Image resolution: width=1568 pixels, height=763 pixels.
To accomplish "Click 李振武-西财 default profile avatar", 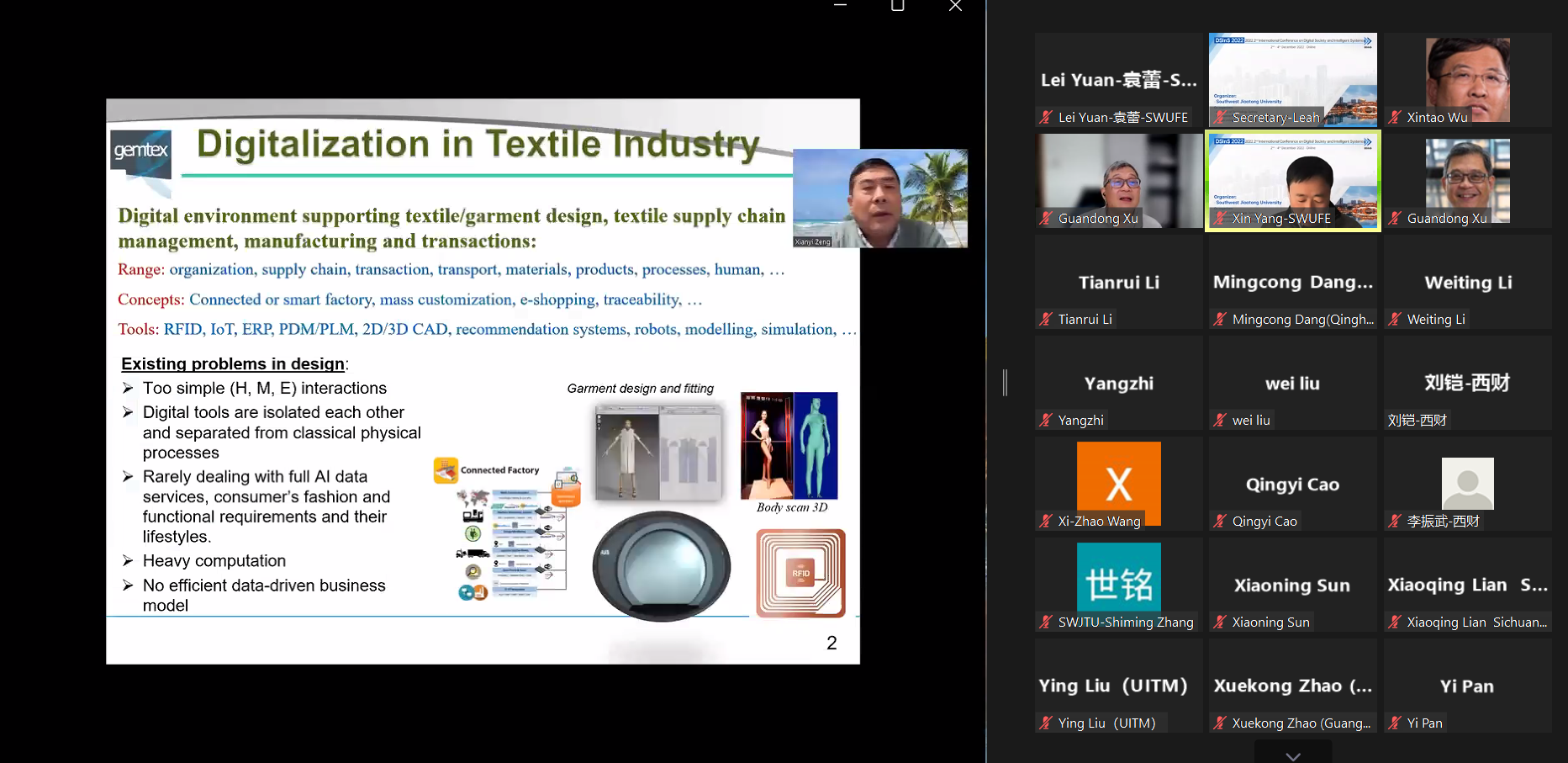I will 1468,484.
